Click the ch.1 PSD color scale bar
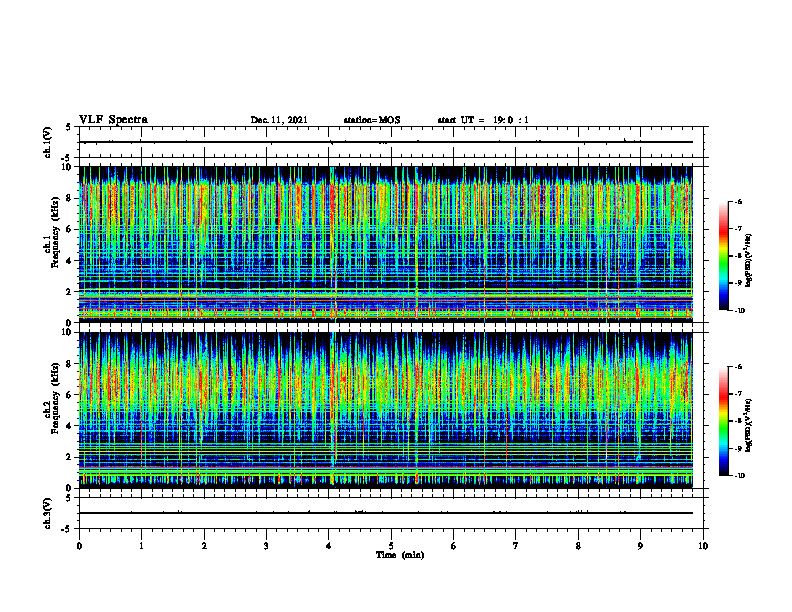 pos(723,256)
